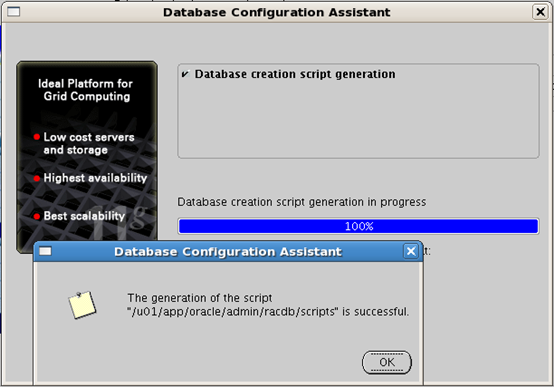Click the checkmark beside script generation step
554x387 pixels.
(185, 74)
